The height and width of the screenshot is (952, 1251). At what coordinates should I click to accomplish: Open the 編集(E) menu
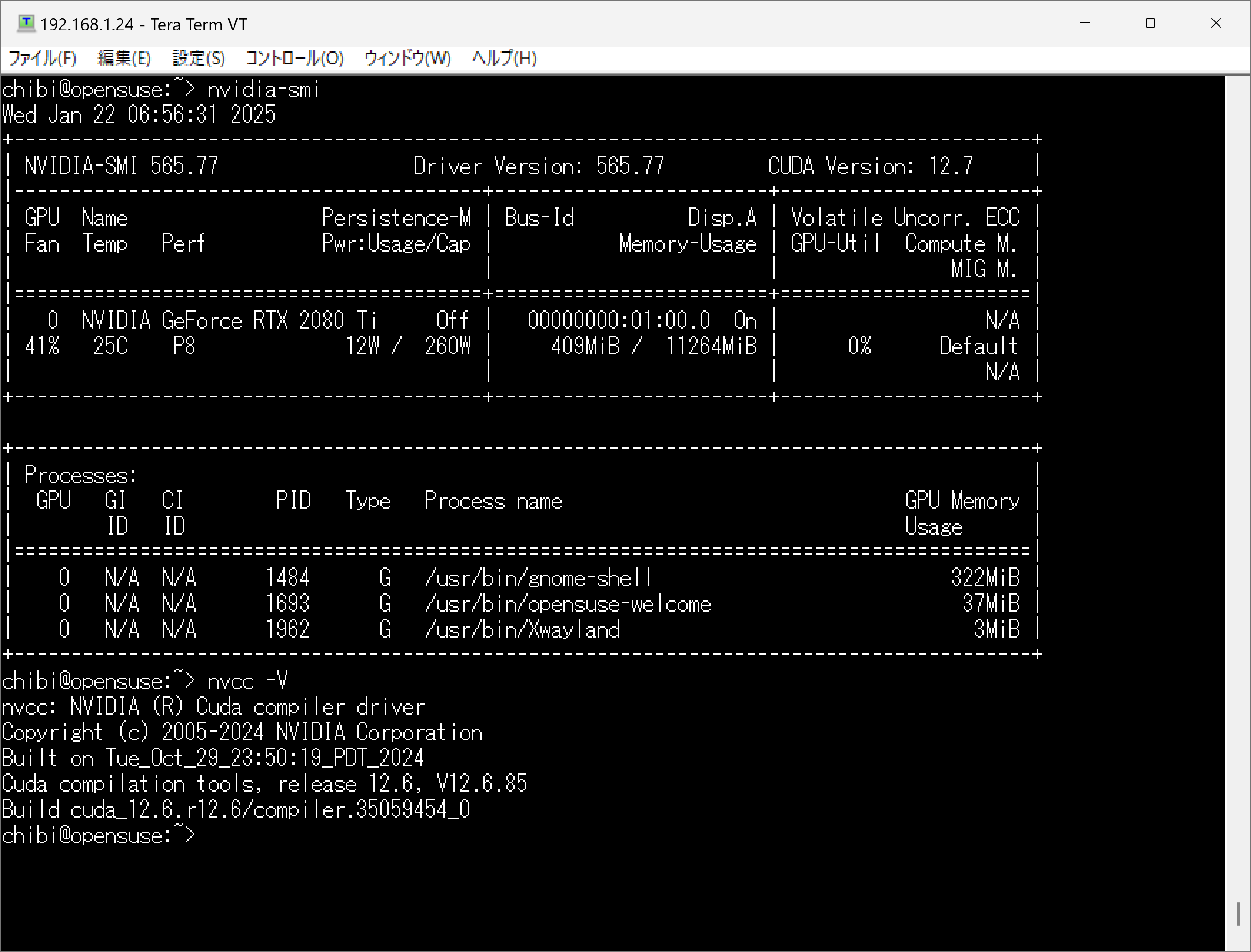(x=123, y=58)
